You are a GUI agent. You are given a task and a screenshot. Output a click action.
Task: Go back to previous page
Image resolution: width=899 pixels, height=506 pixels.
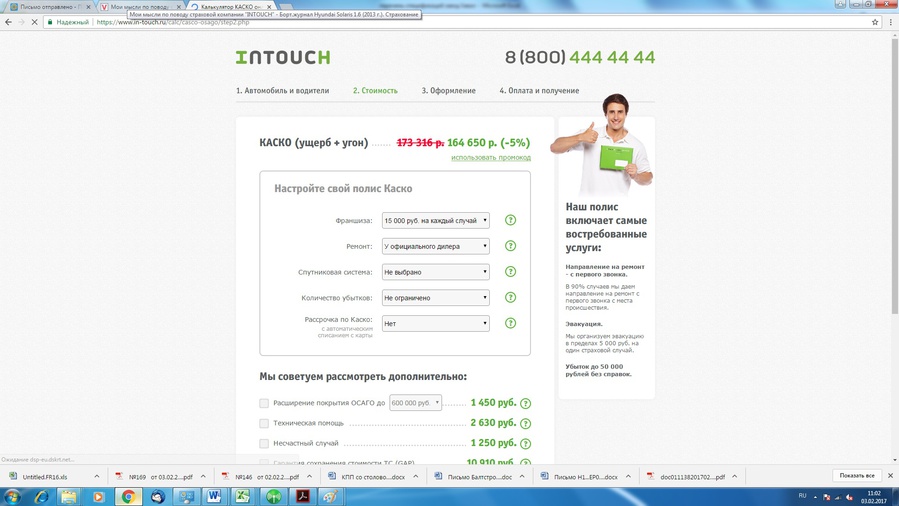[x=8, y=22]
